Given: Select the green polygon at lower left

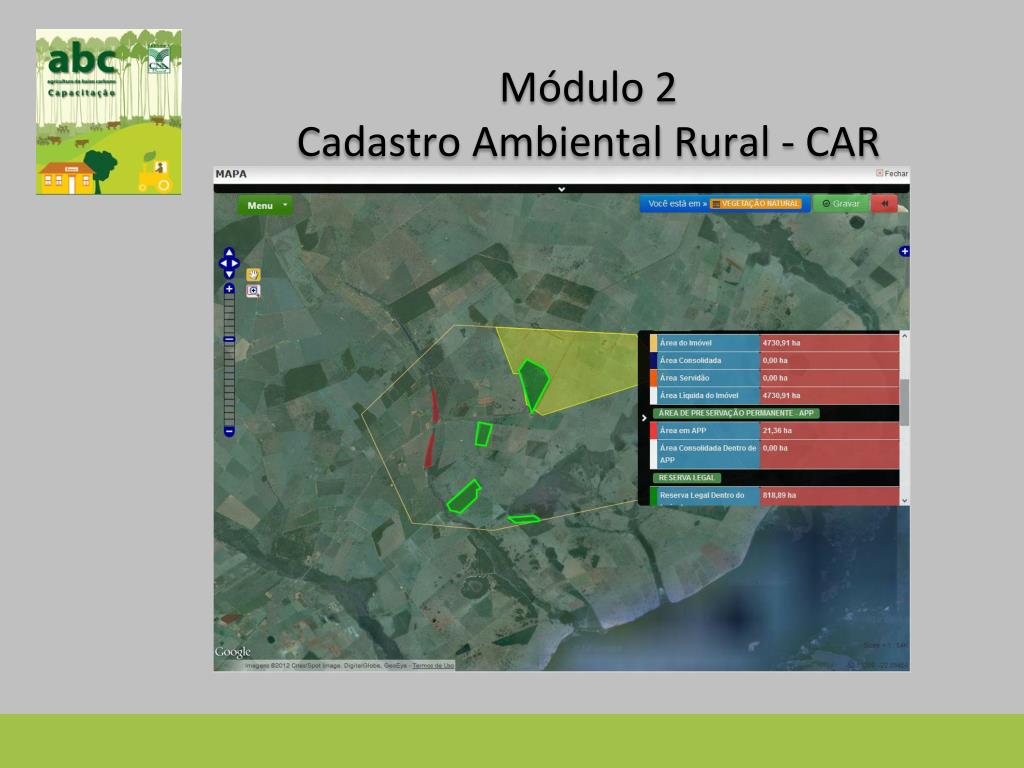Looking at the screenshot, I should [x=464, y=498].
